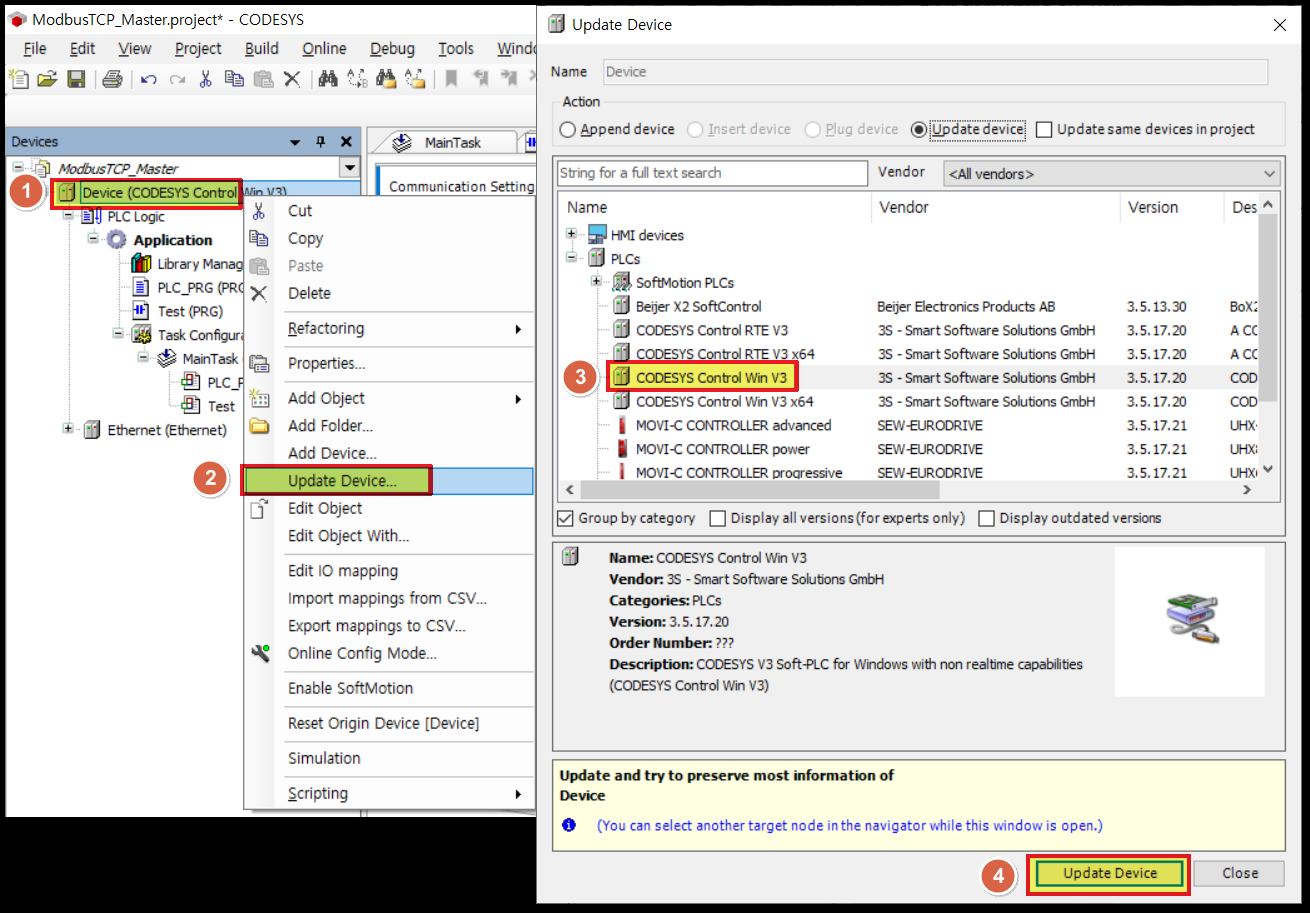This screenshot has width=1310, height=913.
Task: Check Display outdated versions checkbox
Action: pyautogui.click(x=987, y=518)
